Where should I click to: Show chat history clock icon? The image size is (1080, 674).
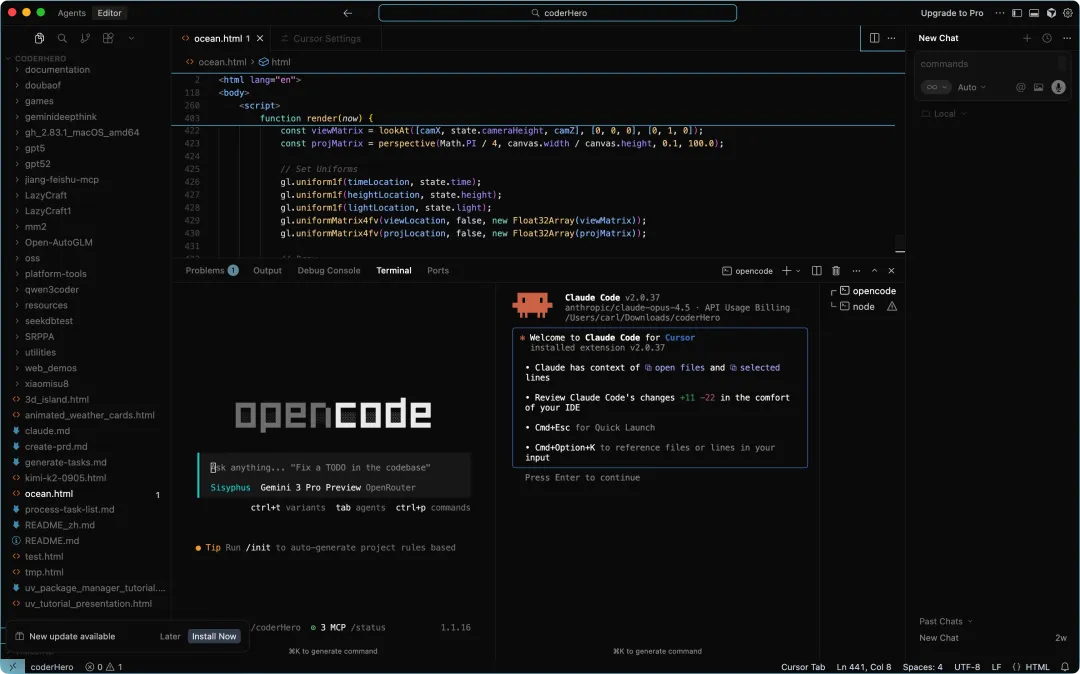(1047, 38)
